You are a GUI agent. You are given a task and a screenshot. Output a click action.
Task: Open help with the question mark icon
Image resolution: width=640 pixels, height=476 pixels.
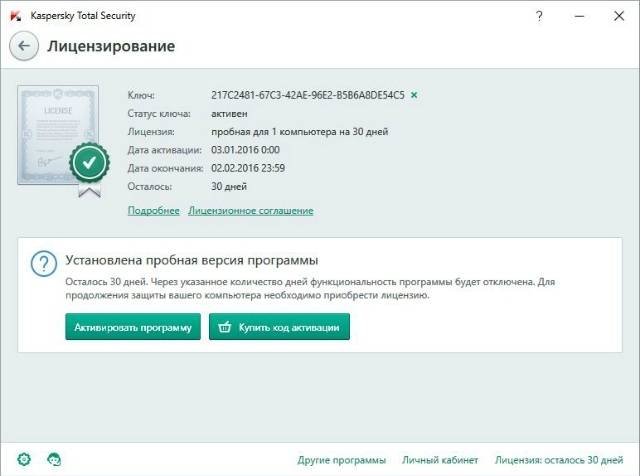pyautogui.click(x=539, y=16)
